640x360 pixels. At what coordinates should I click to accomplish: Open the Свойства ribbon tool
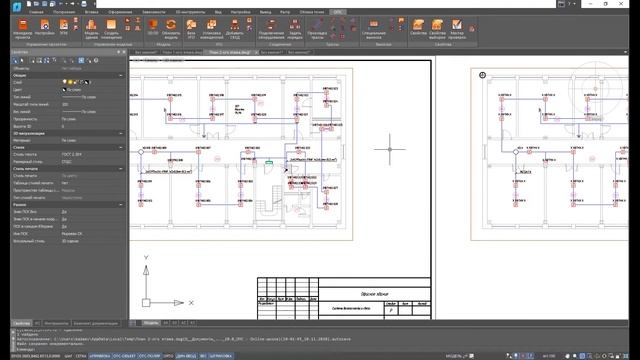418,27
